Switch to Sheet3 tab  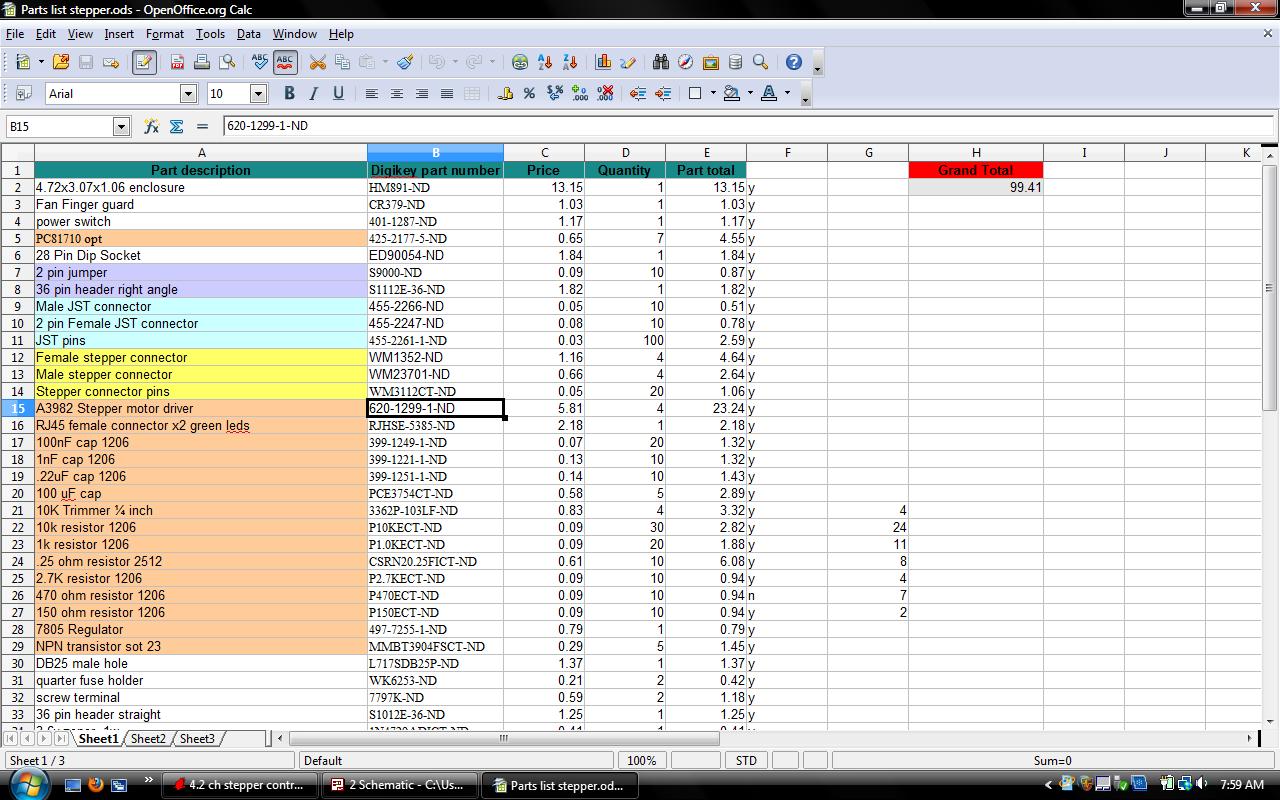click(x=197, y=739)
